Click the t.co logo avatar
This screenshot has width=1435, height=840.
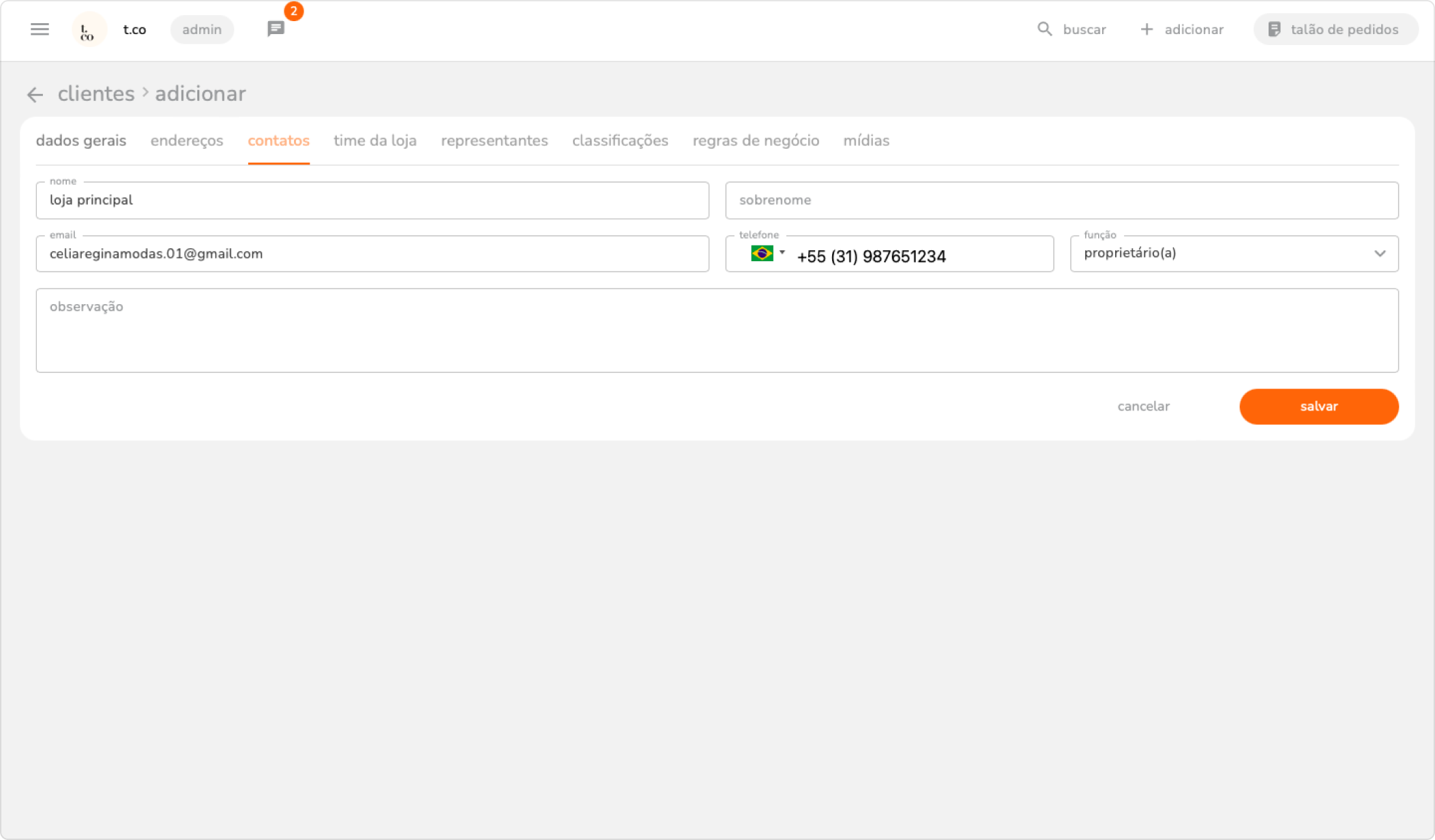coord(89,30)
